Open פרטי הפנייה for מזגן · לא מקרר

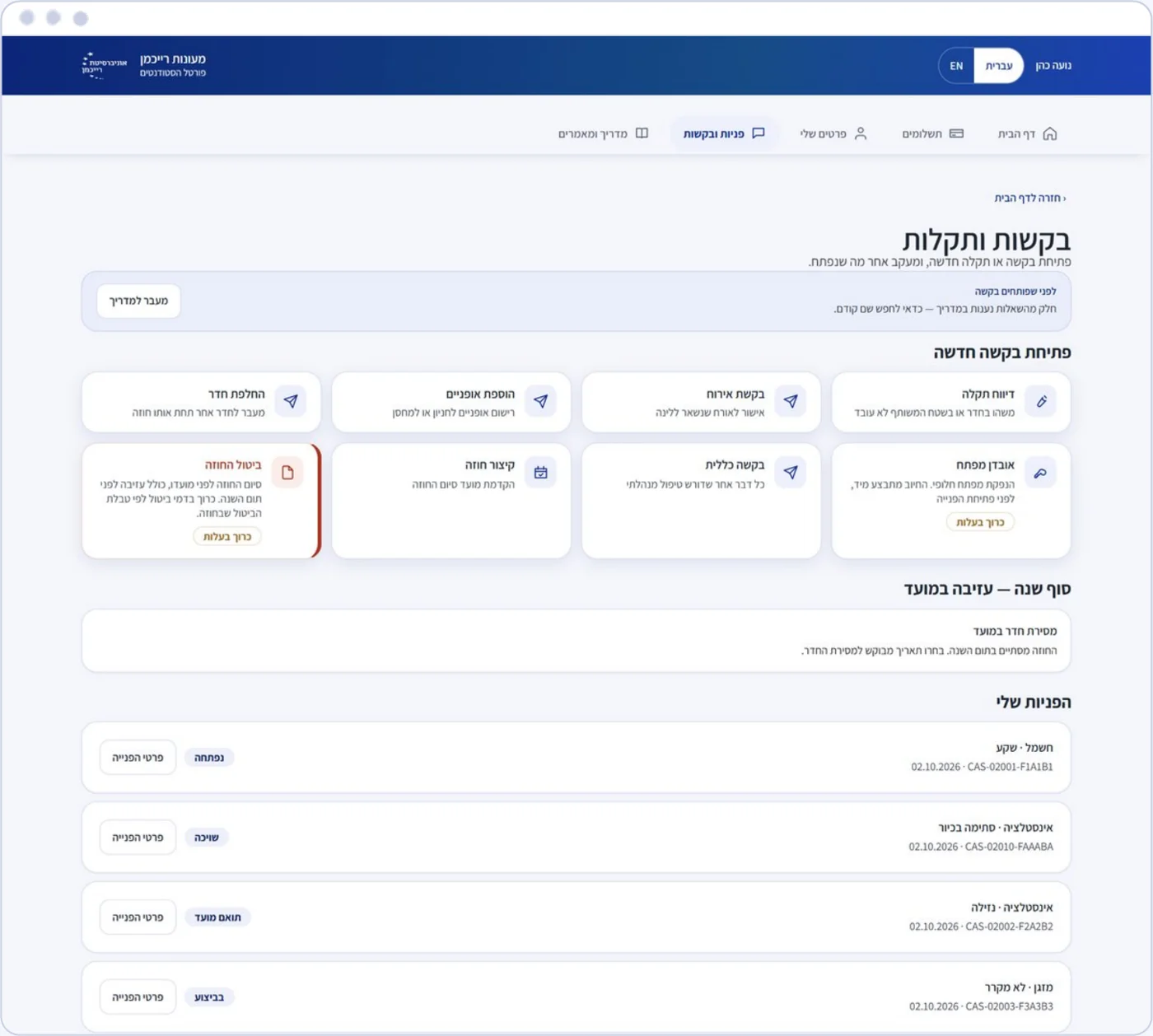pos(138,996)
